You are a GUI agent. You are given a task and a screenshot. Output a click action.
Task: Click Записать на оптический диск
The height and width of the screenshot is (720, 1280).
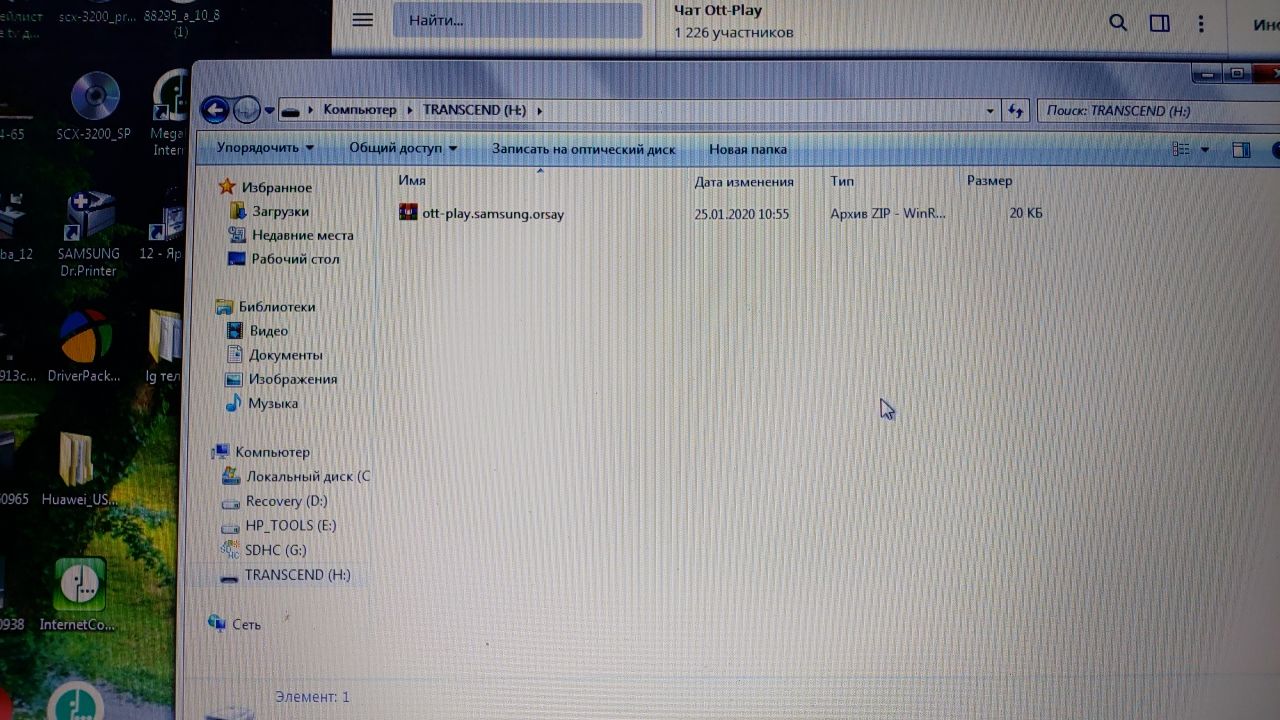coord(583,149)
